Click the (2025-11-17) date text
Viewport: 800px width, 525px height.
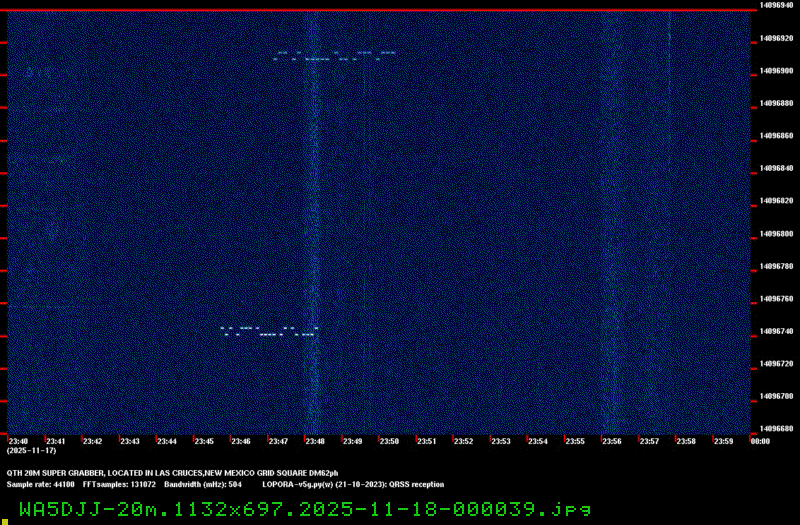[x=32, y=451]
